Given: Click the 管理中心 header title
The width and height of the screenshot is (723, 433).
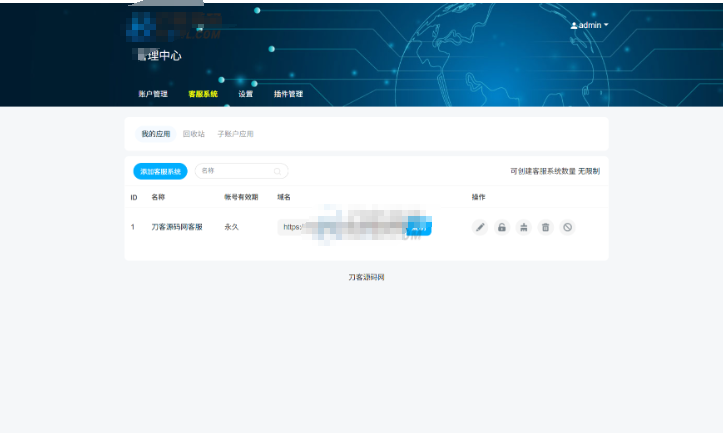Looking at the screenshot, I should click(x=159, y=55).
